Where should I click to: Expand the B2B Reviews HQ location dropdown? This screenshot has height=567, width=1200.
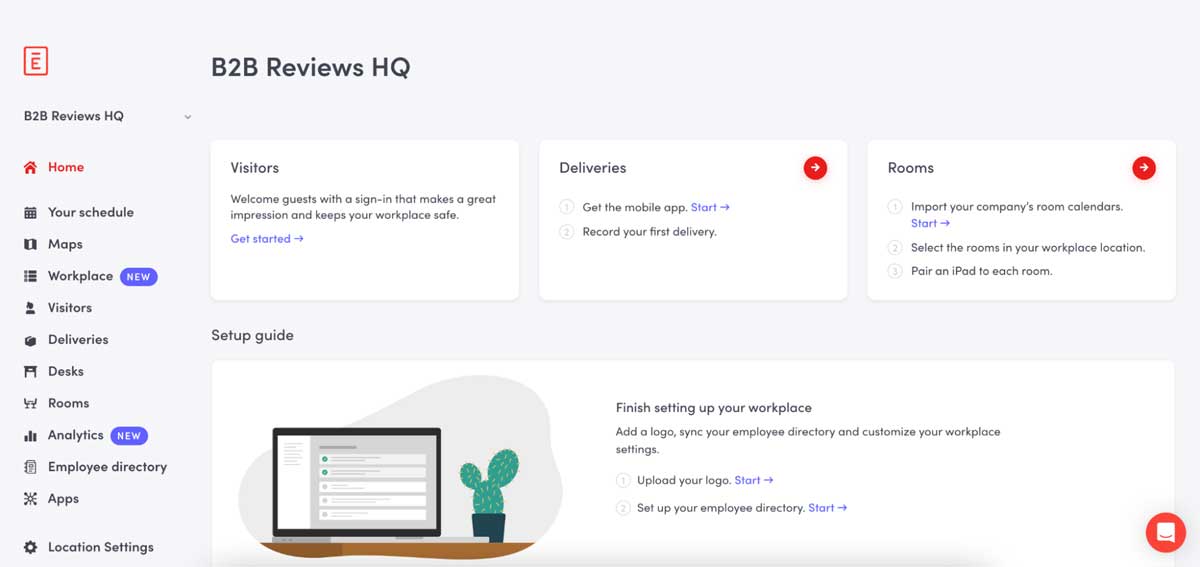(107, 116)
